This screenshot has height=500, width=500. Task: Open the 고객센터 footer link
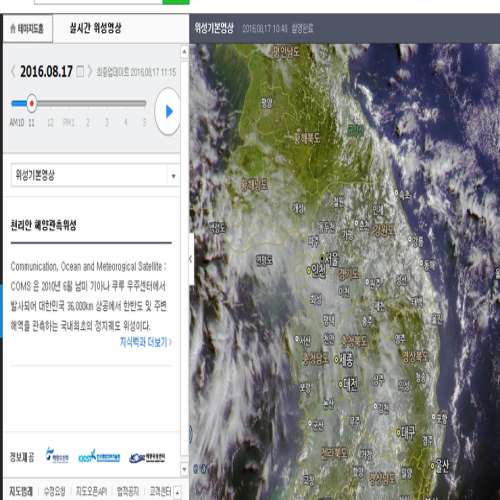pos(160,491)
